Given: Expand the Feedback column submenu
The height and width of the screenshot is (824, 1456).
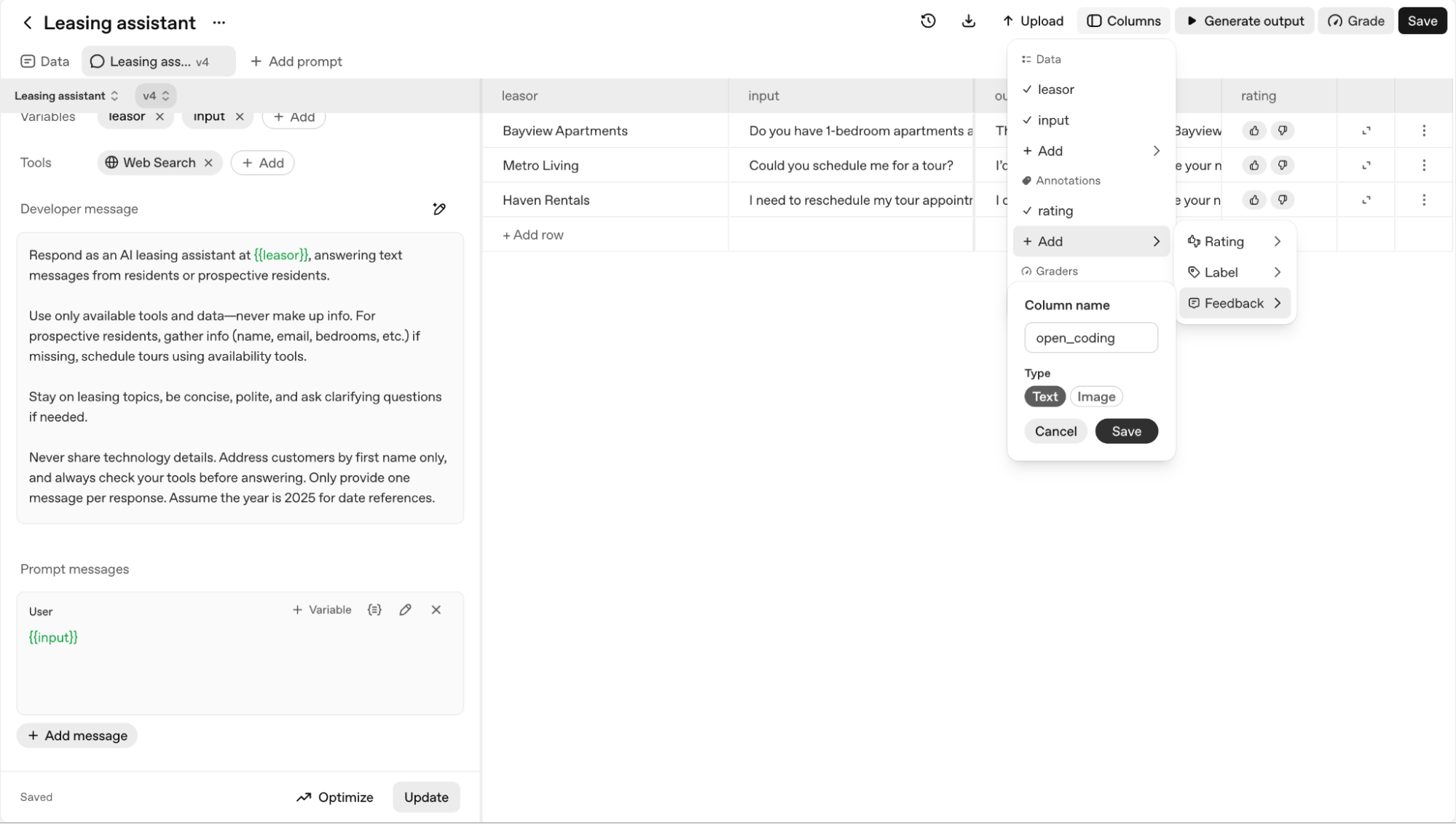Looking at the screenshot, I should pyautogui.click(x=1234, y=302).
